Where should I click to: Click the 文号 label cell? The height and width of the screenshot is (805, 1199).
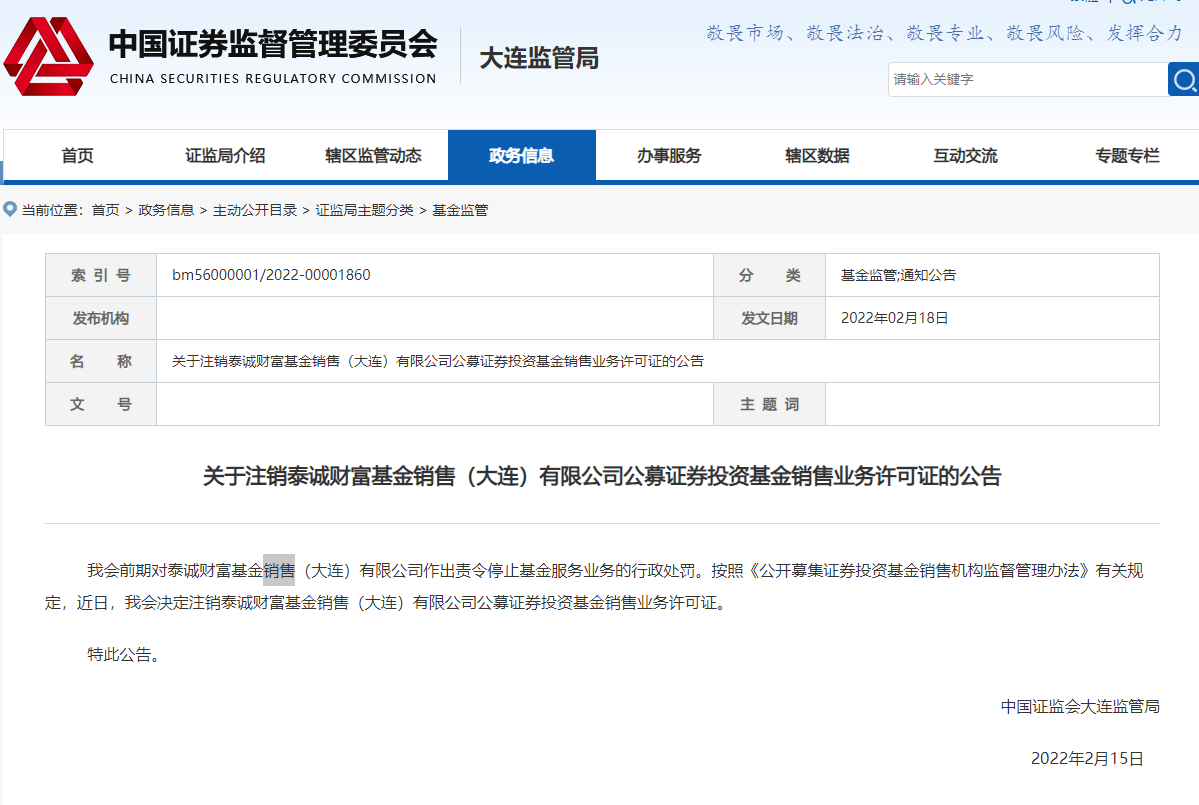tap(101, 404)
